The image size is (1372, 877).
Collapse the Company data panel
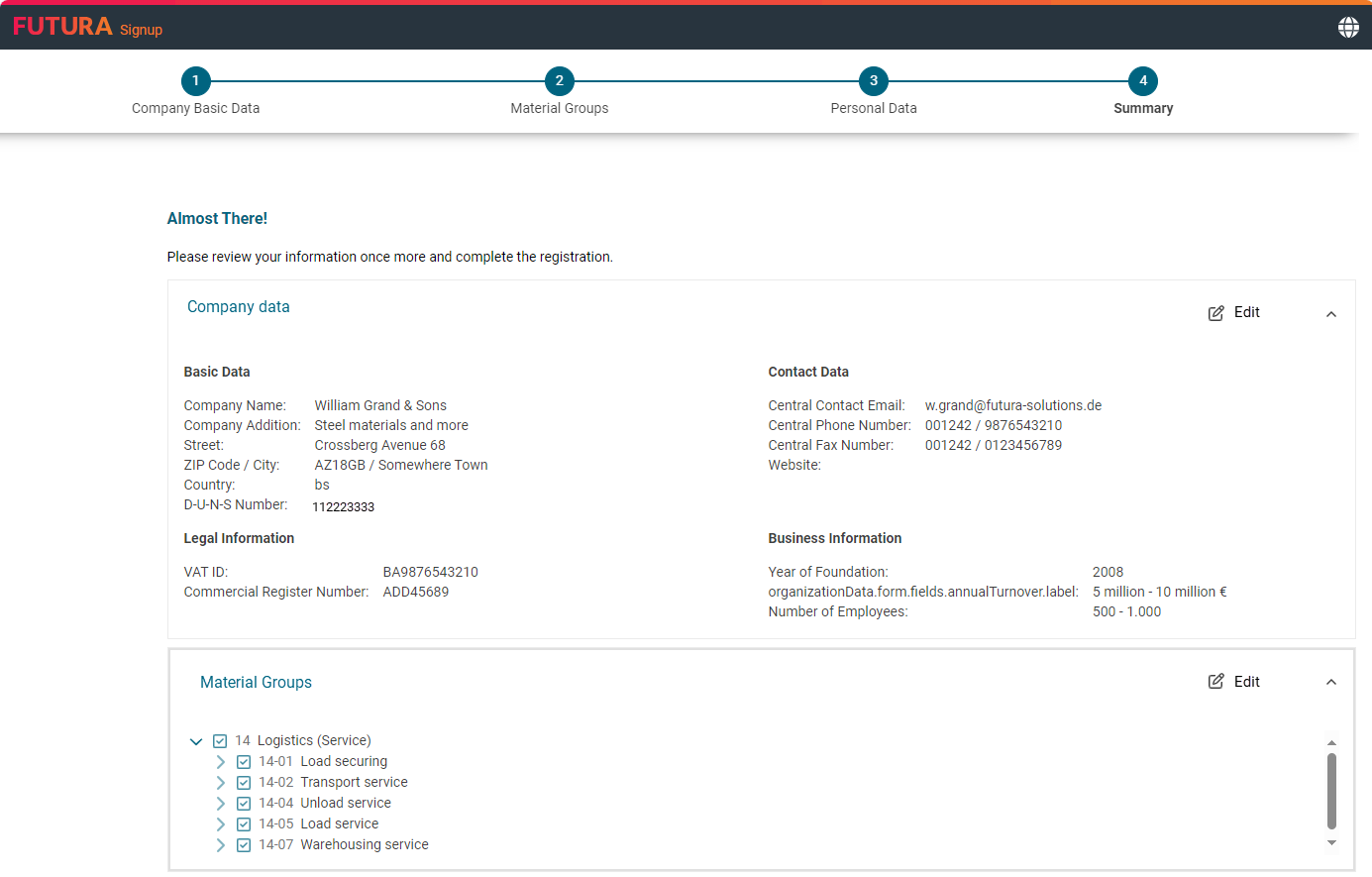1330,314
